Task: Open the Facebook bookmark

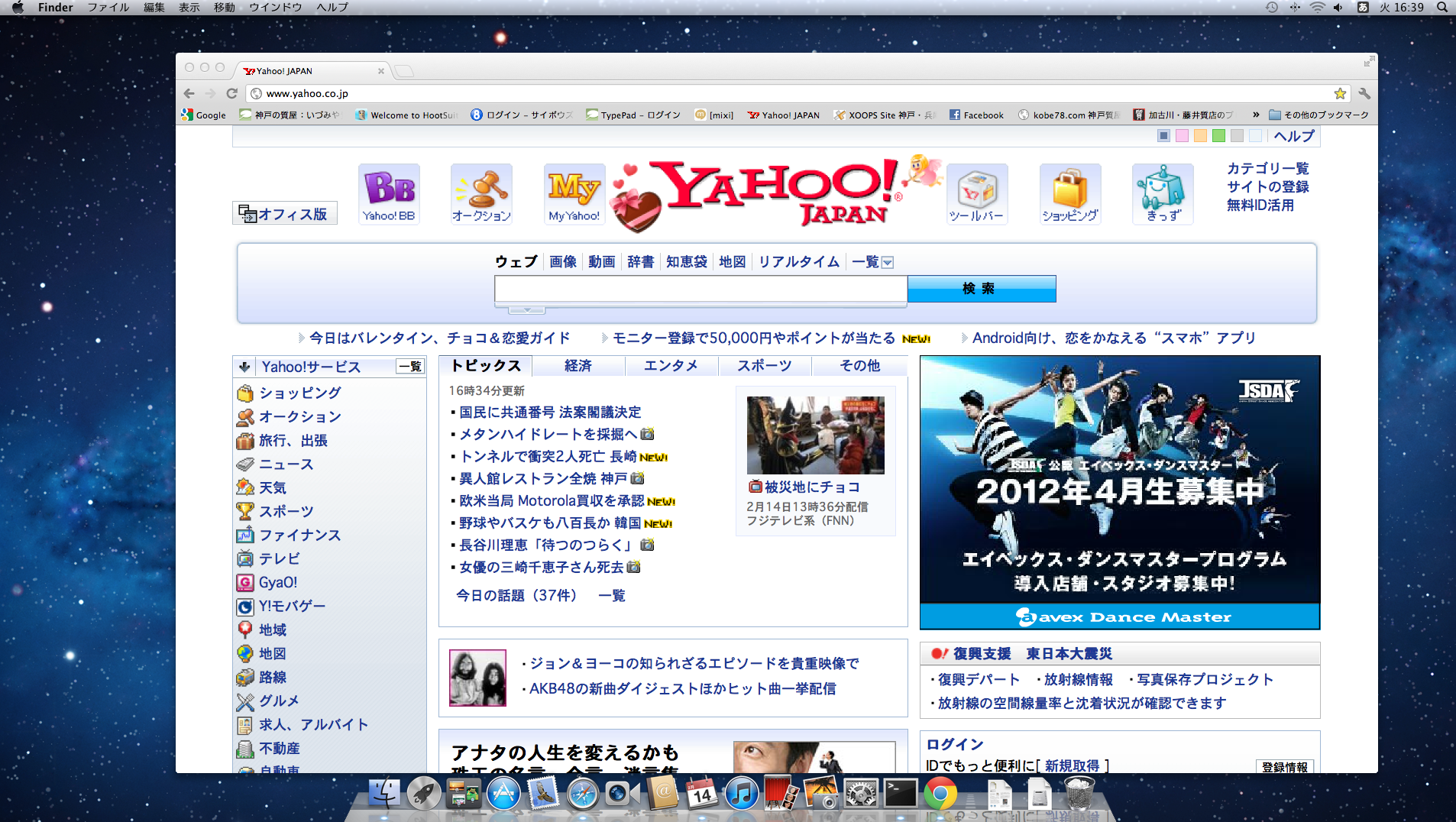Action: coord(976,115)
